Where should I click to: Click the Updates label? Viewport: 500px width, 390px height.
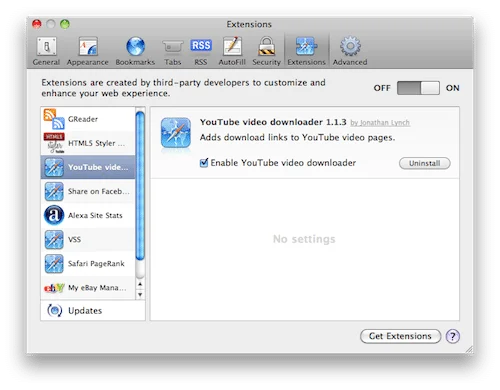pyautogui.click(x=85, y=311)
